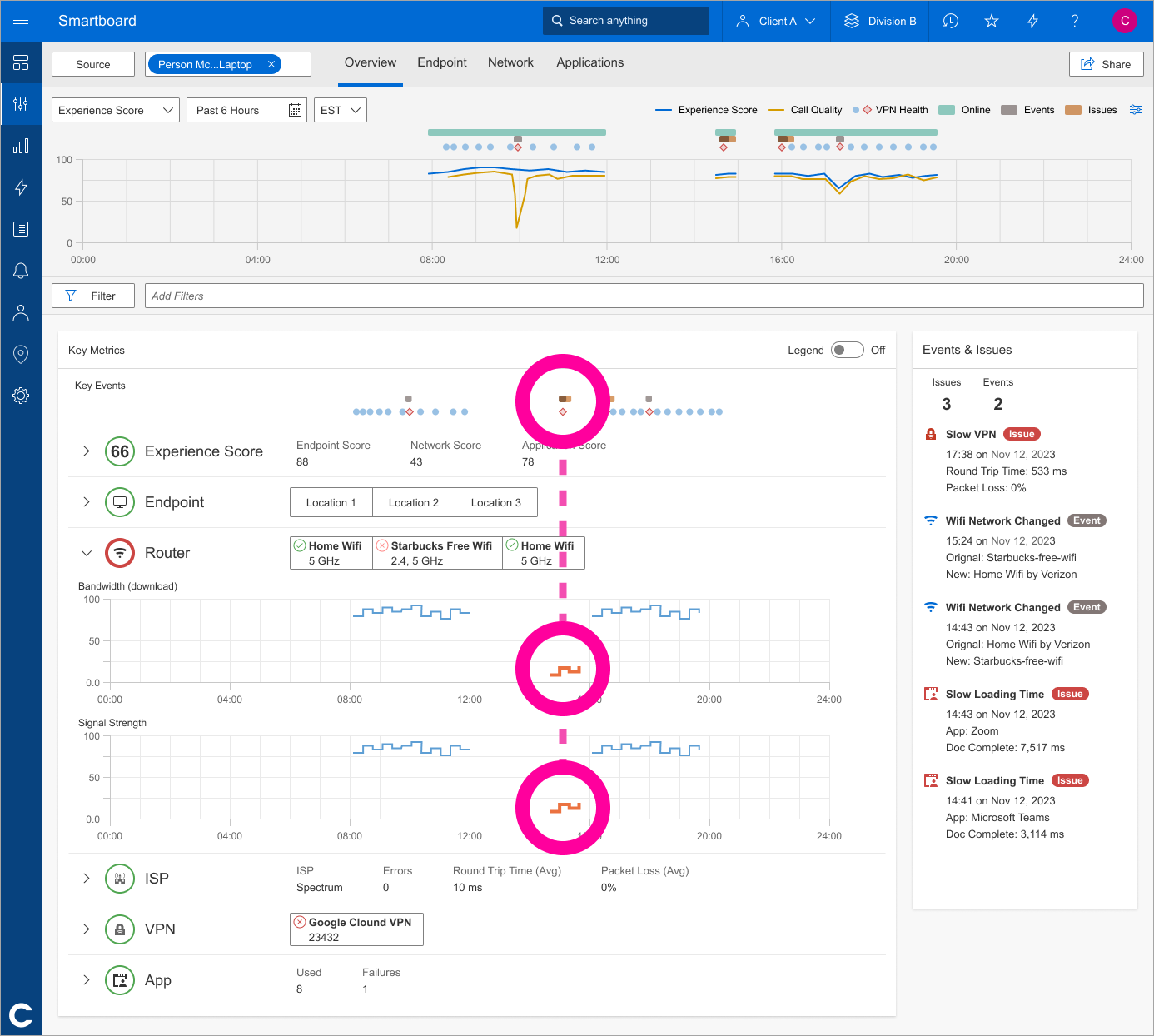Expand the Endpoint row
This screenshot has width=1154, height=1036.
click(x=86, y=502)
